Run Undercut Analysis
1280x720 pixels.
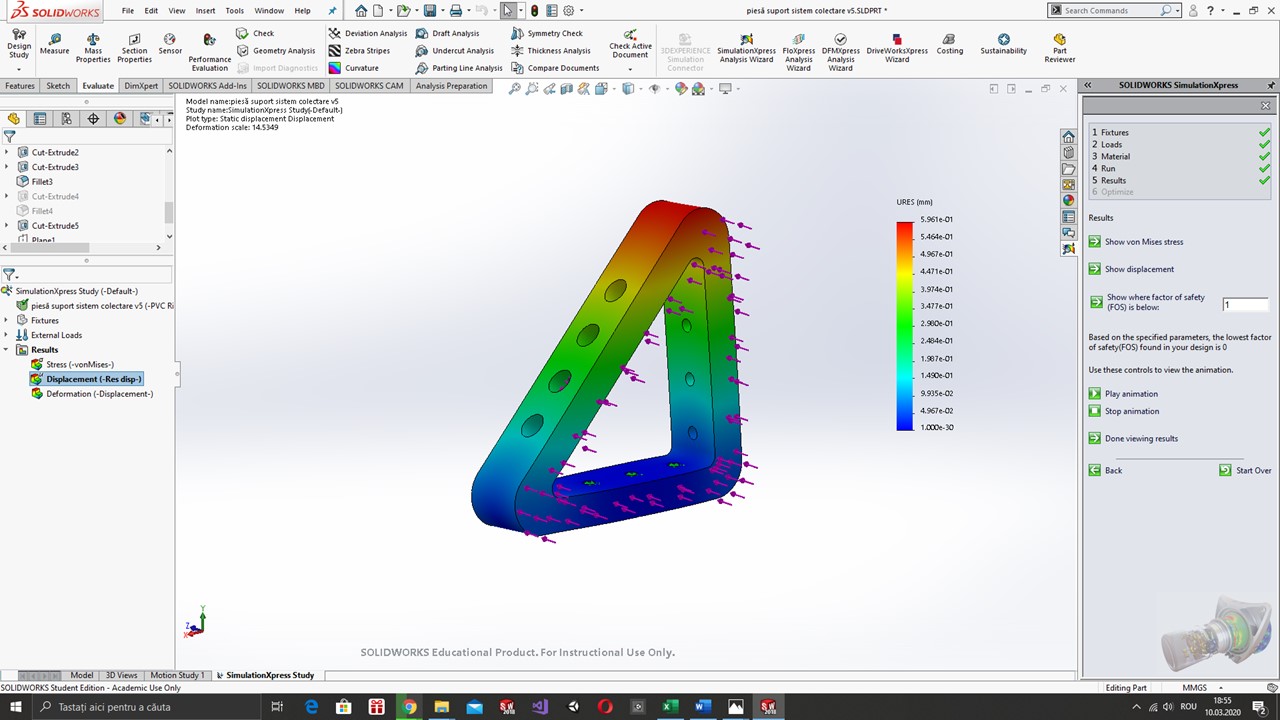pyautogui.click(x=455, y=51)
